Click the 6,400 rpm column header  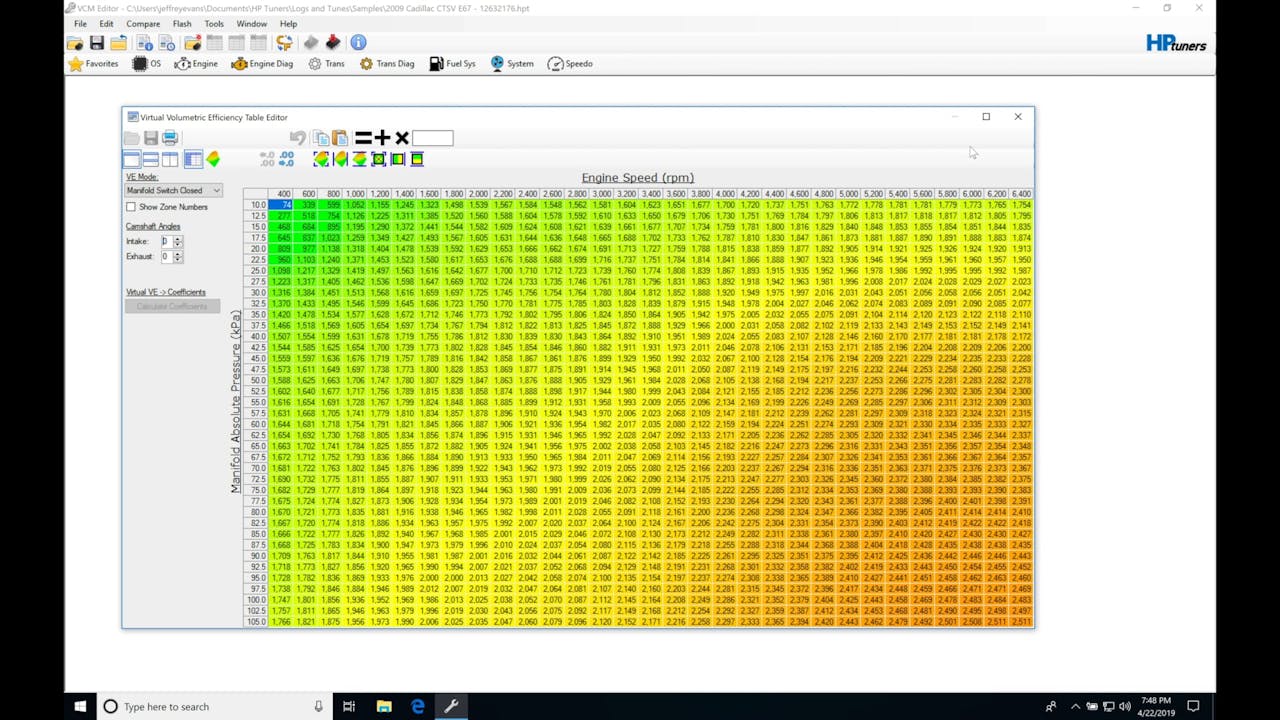pyautogui.click(x=1020, y=194)
